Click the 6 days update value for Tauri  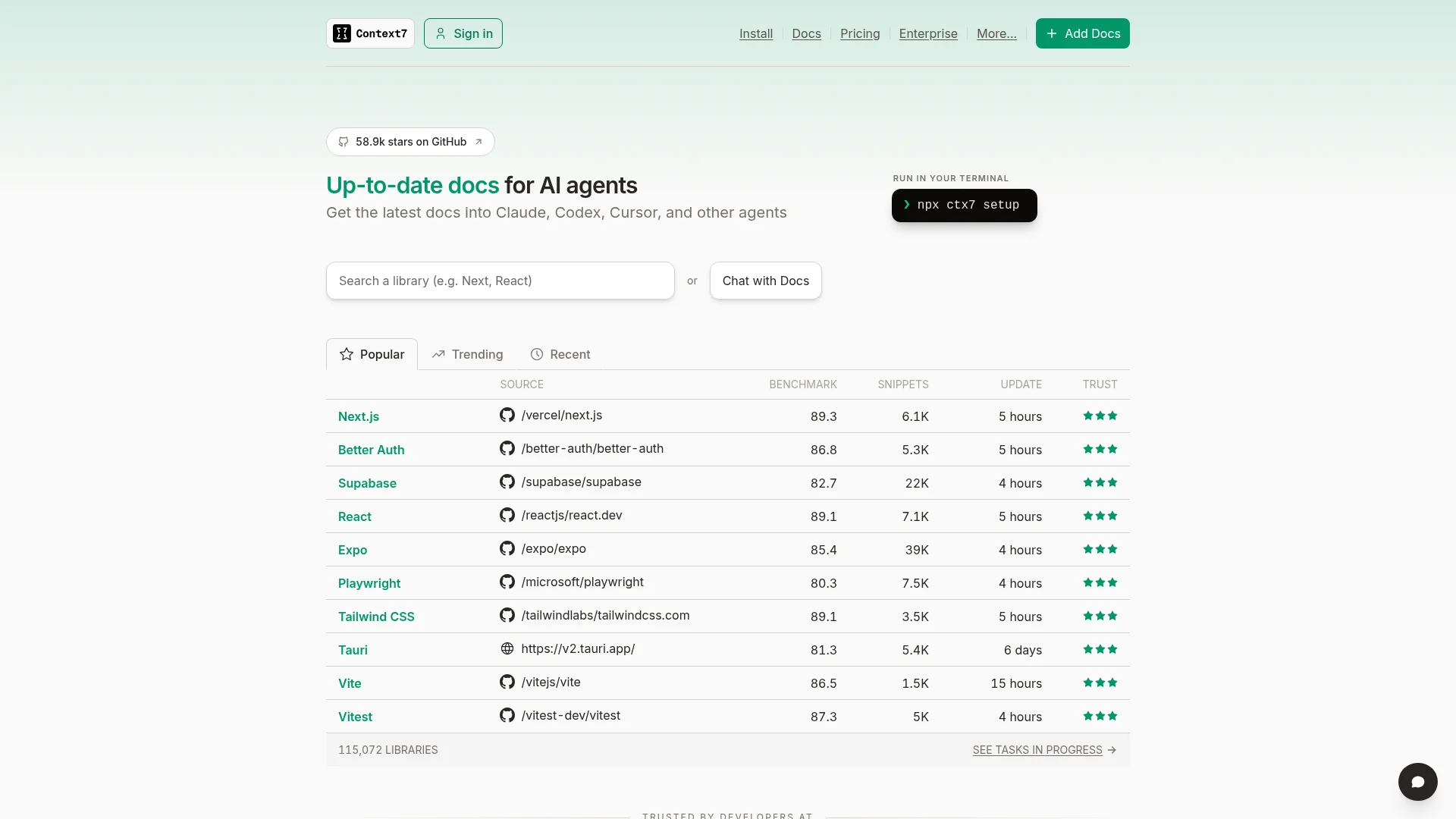coord(1023,650)
